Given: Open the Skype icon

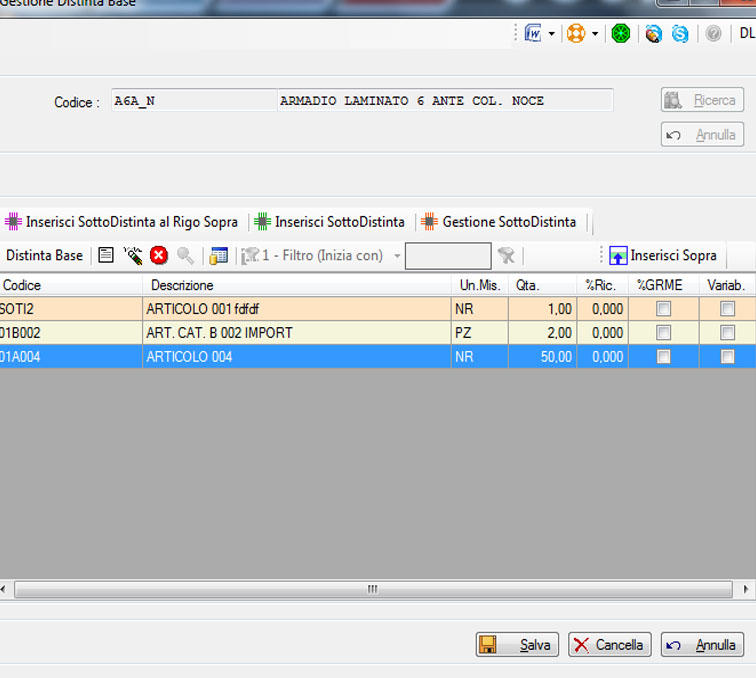Looking at the screenshot, I should pos(680,34).
